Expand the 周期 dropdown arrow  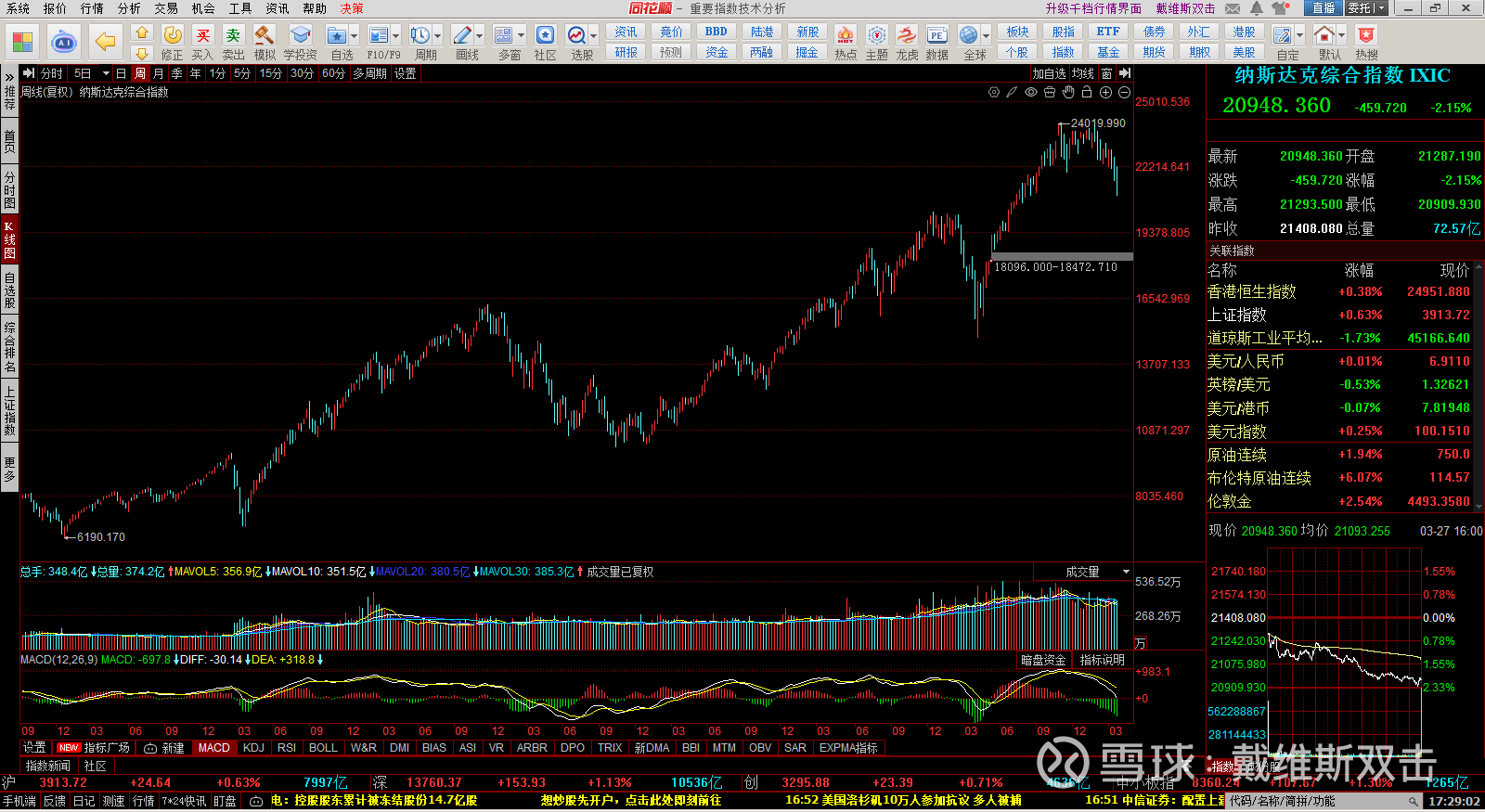pyautogui.click(x=437, y=36)
